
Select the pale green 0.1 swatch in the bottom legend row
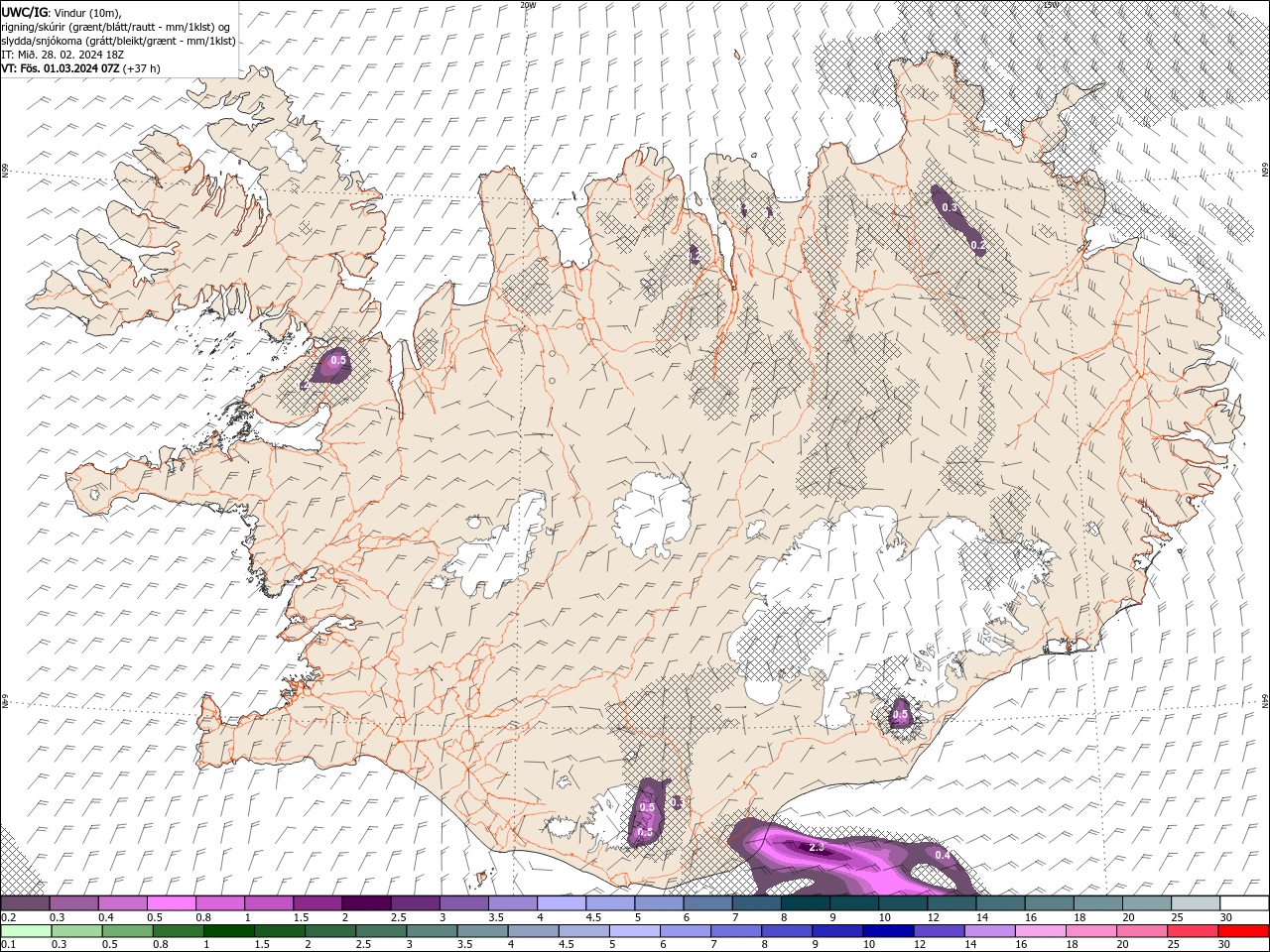tap(26, 931)
